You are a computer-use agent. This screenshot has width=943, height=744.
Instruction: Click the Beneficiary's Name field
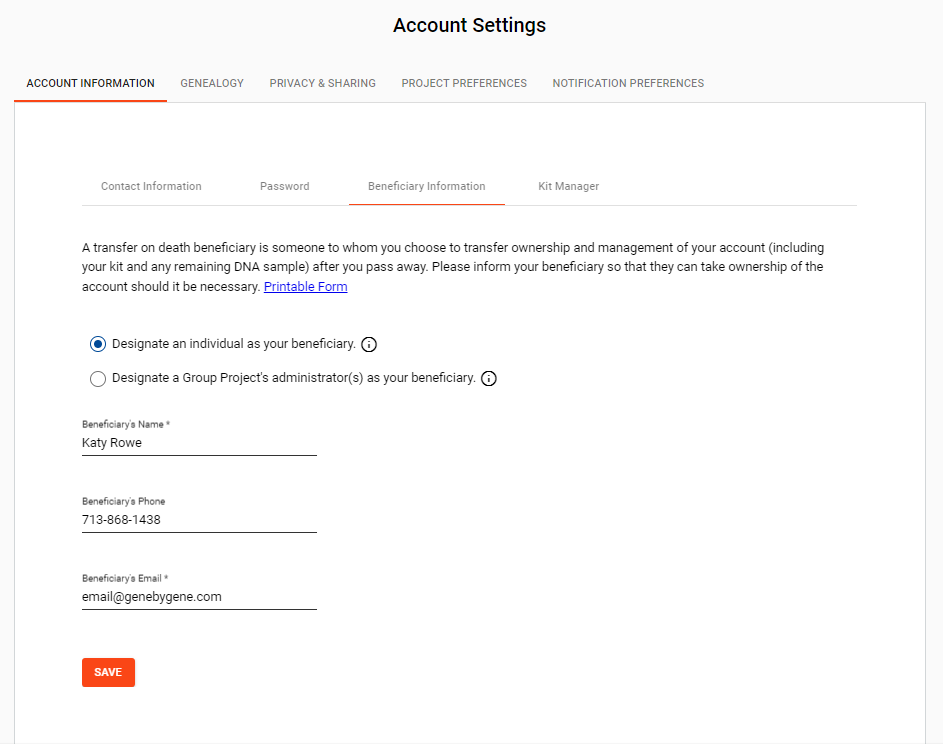(x=199, y=443)
